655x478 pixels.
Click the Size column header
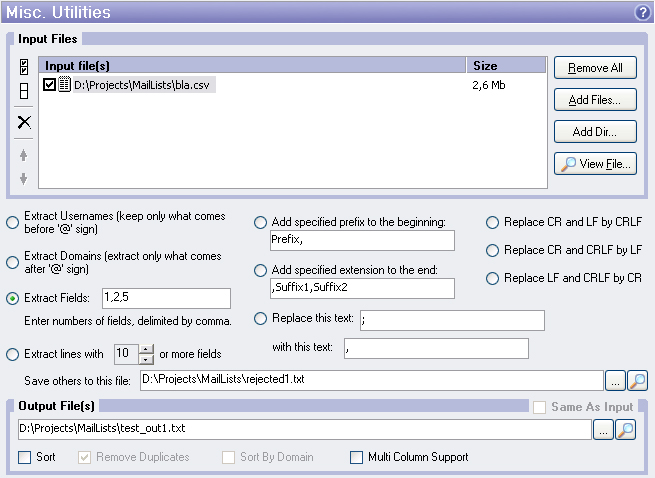tap(507, 66)
